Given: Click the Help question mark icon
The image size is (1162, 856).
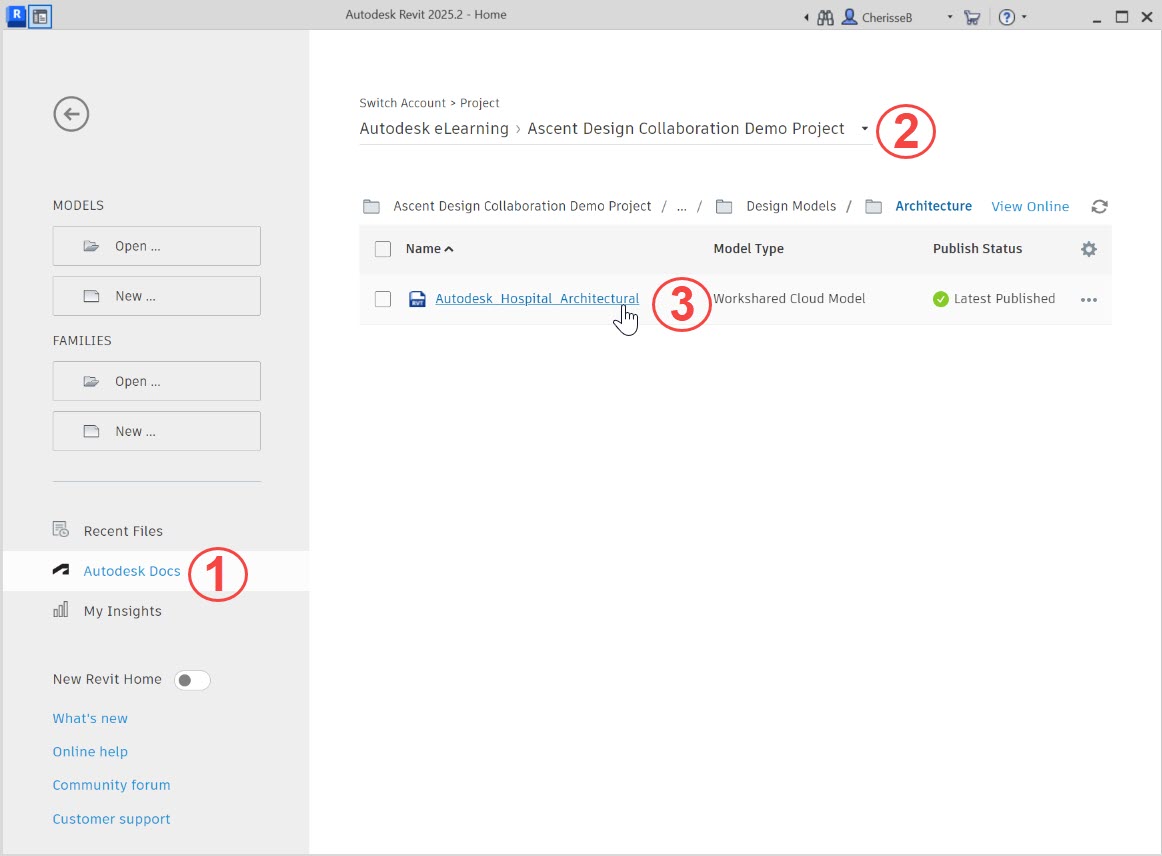Looking at the screenshot, I should click(x=1006, y=17).
